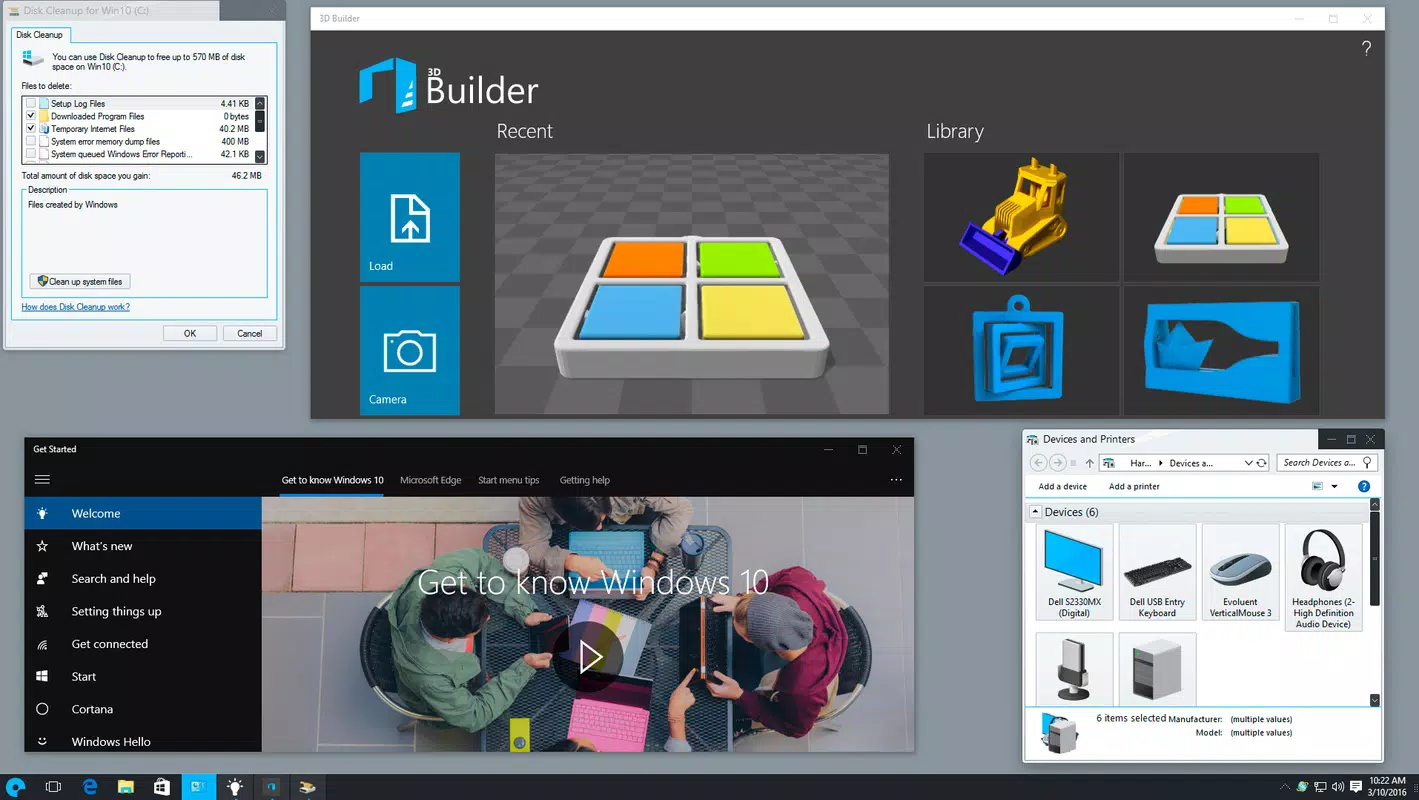
Task: Click the down arrow of the file list scrollbar
Action: 260,156
